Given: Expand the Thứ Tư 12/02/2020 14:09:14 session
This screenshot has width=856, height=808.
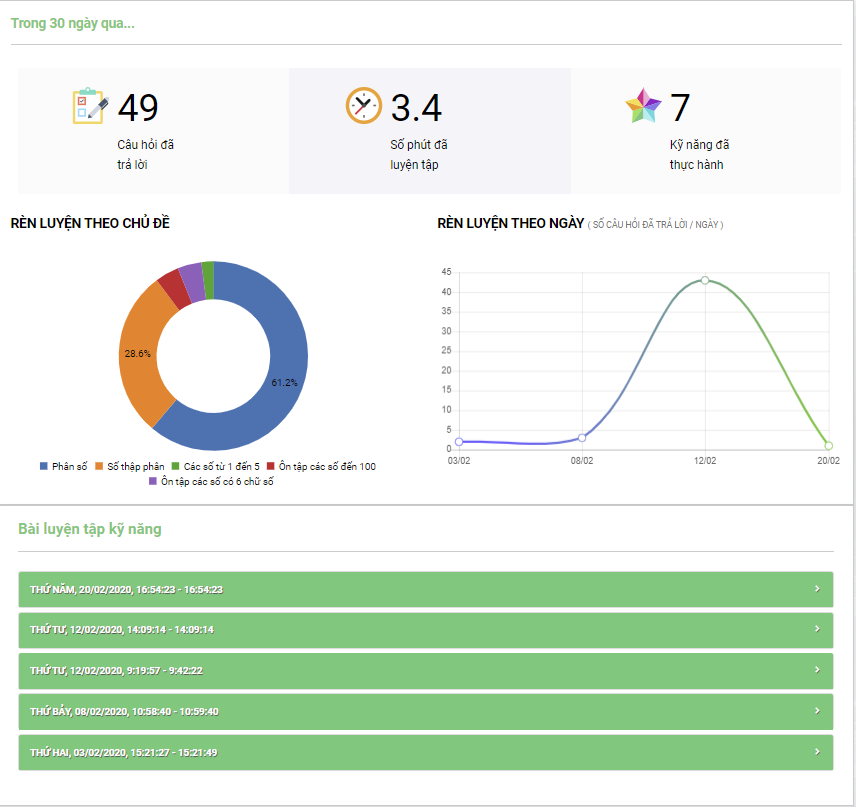Looking at the screenshot, I should pos(425,629).
